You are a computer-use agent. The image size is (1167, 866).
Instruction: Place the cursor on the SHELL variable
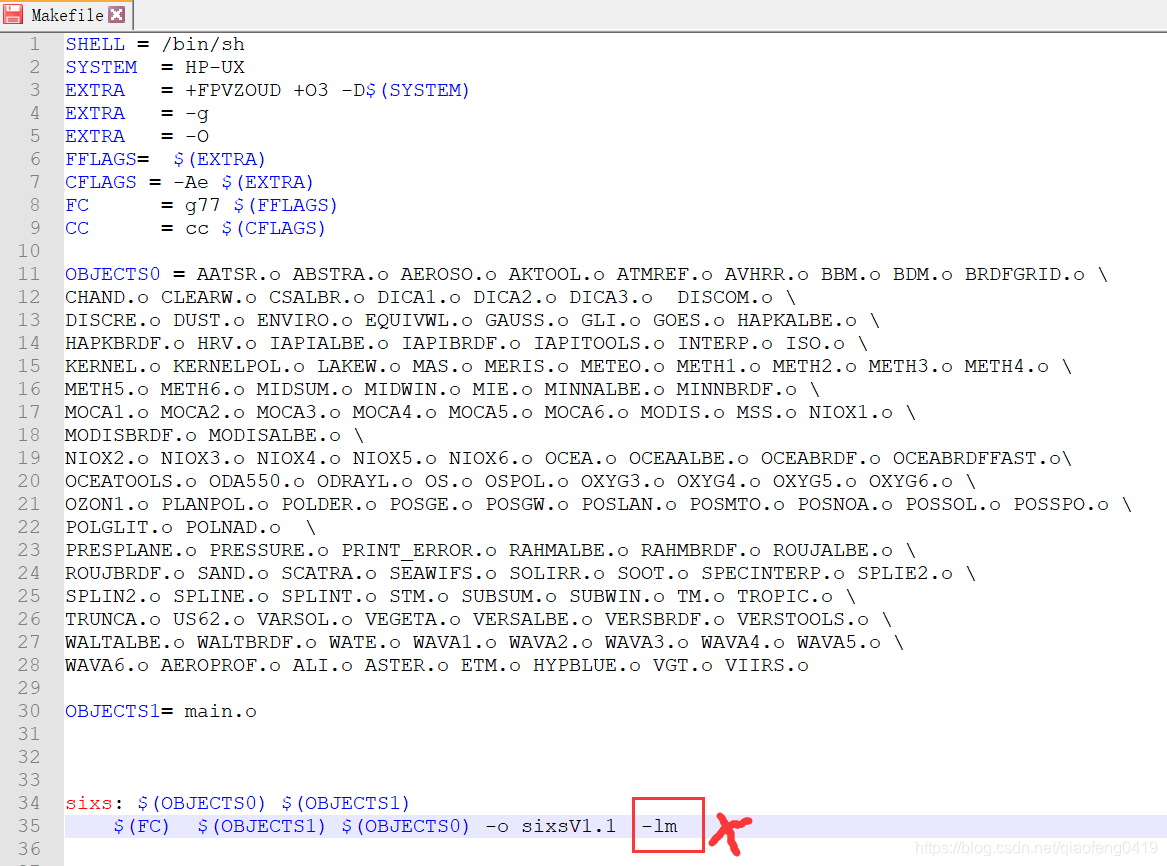tap(95, 44)
